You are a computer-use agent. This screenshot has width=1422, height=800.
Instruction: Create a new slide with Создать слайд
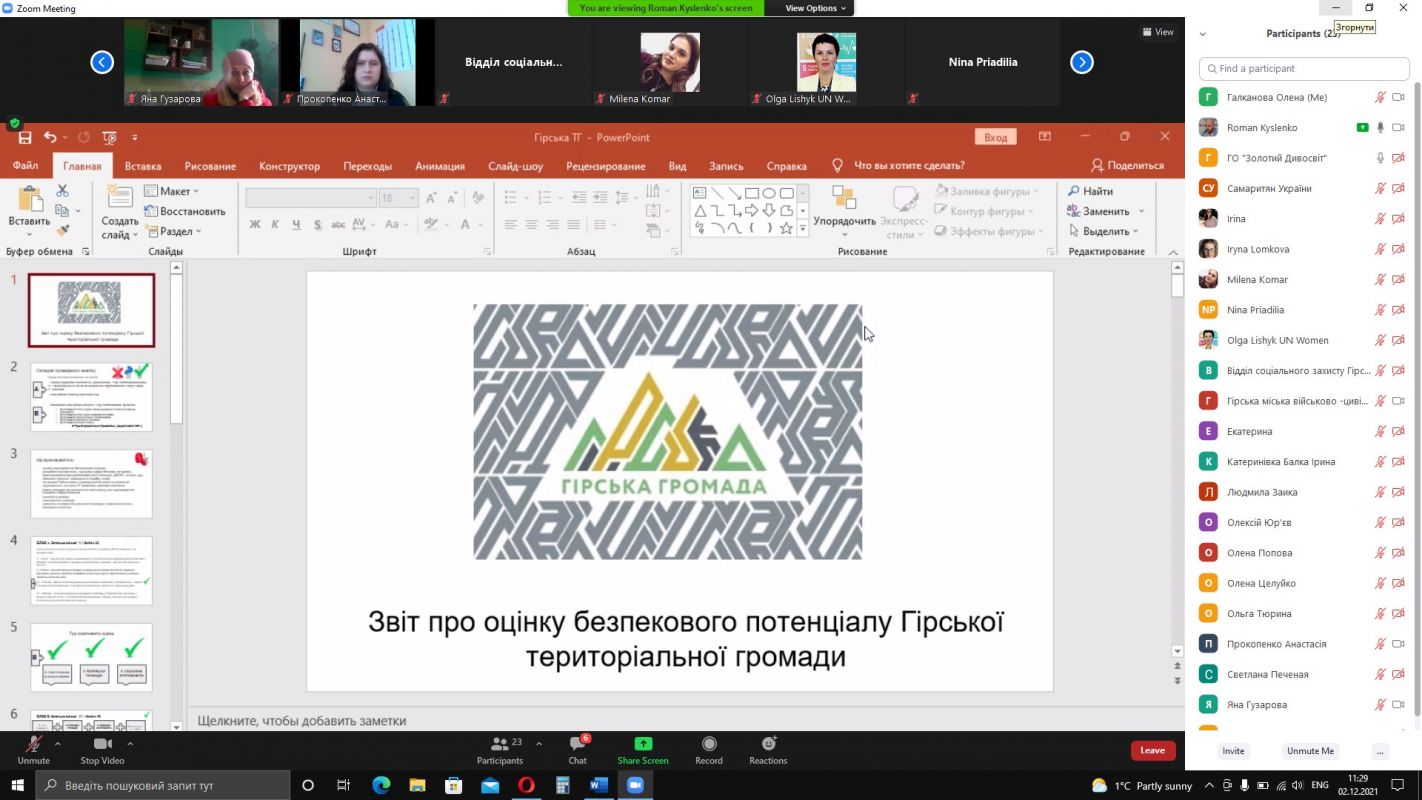pos(120,213)
